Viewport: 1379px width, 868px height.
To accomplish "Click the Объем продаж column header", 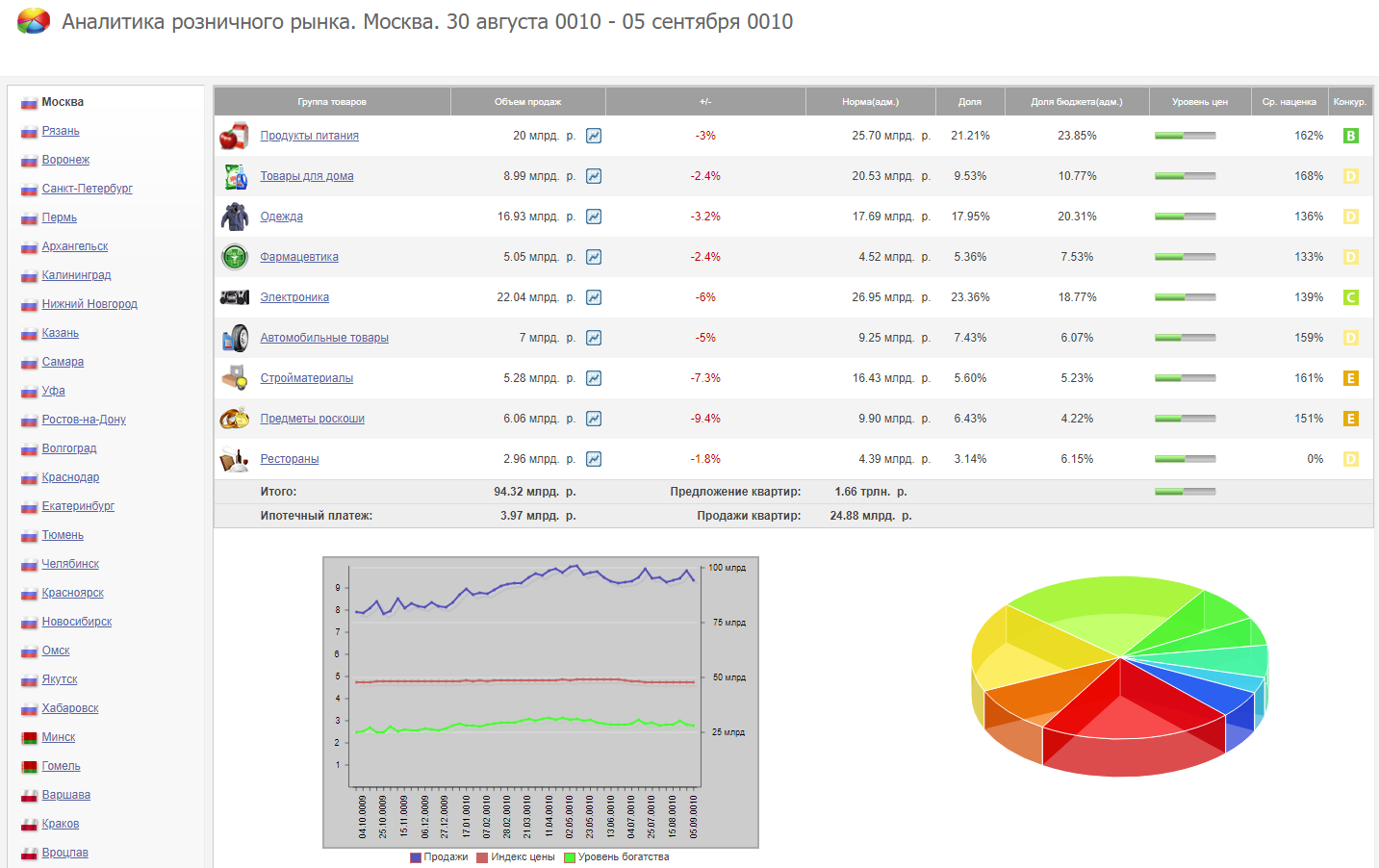I will pyautogui.click(x=527, y=102).
